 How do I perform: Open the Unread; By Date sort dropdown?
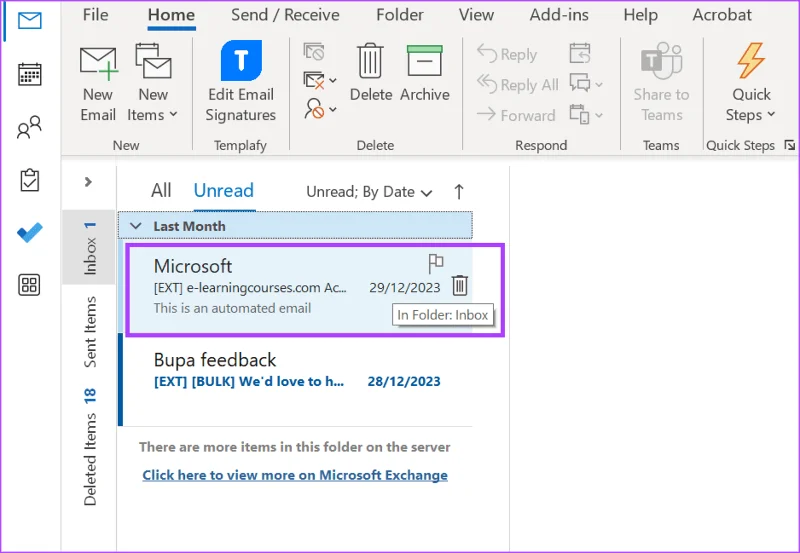click(369, 192)
